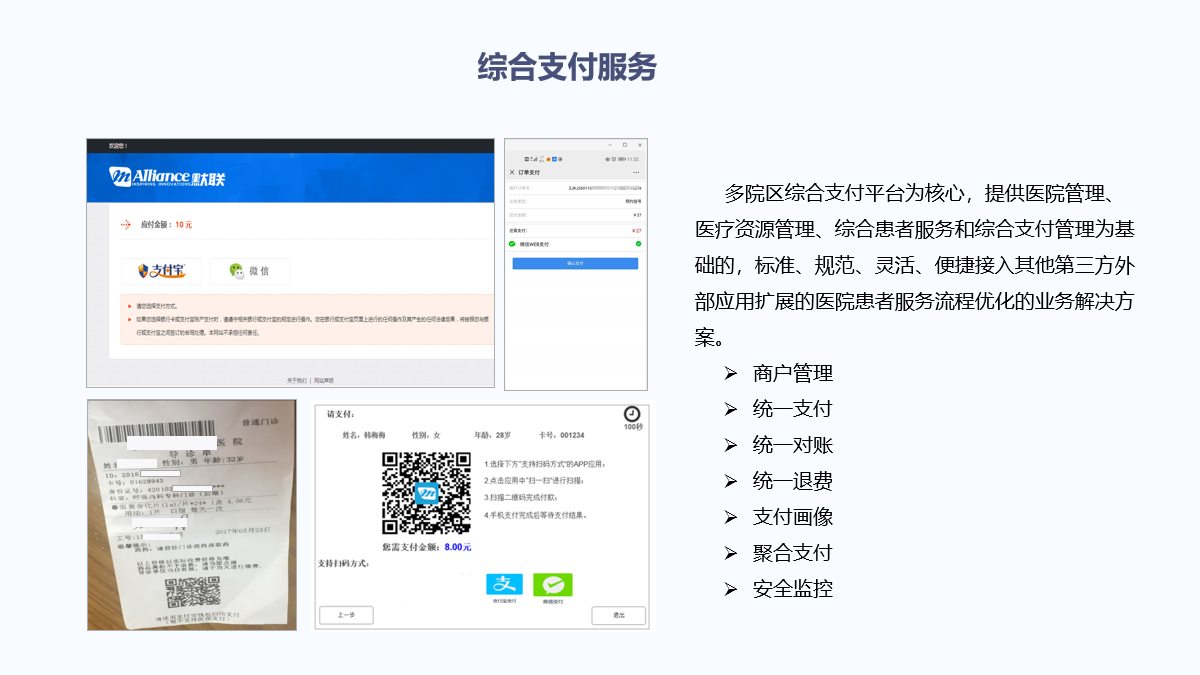Maximize the mobile order payment window
Image resolution: width=1200 pixels, height=675 pixels.
click(x=625, y=145)
